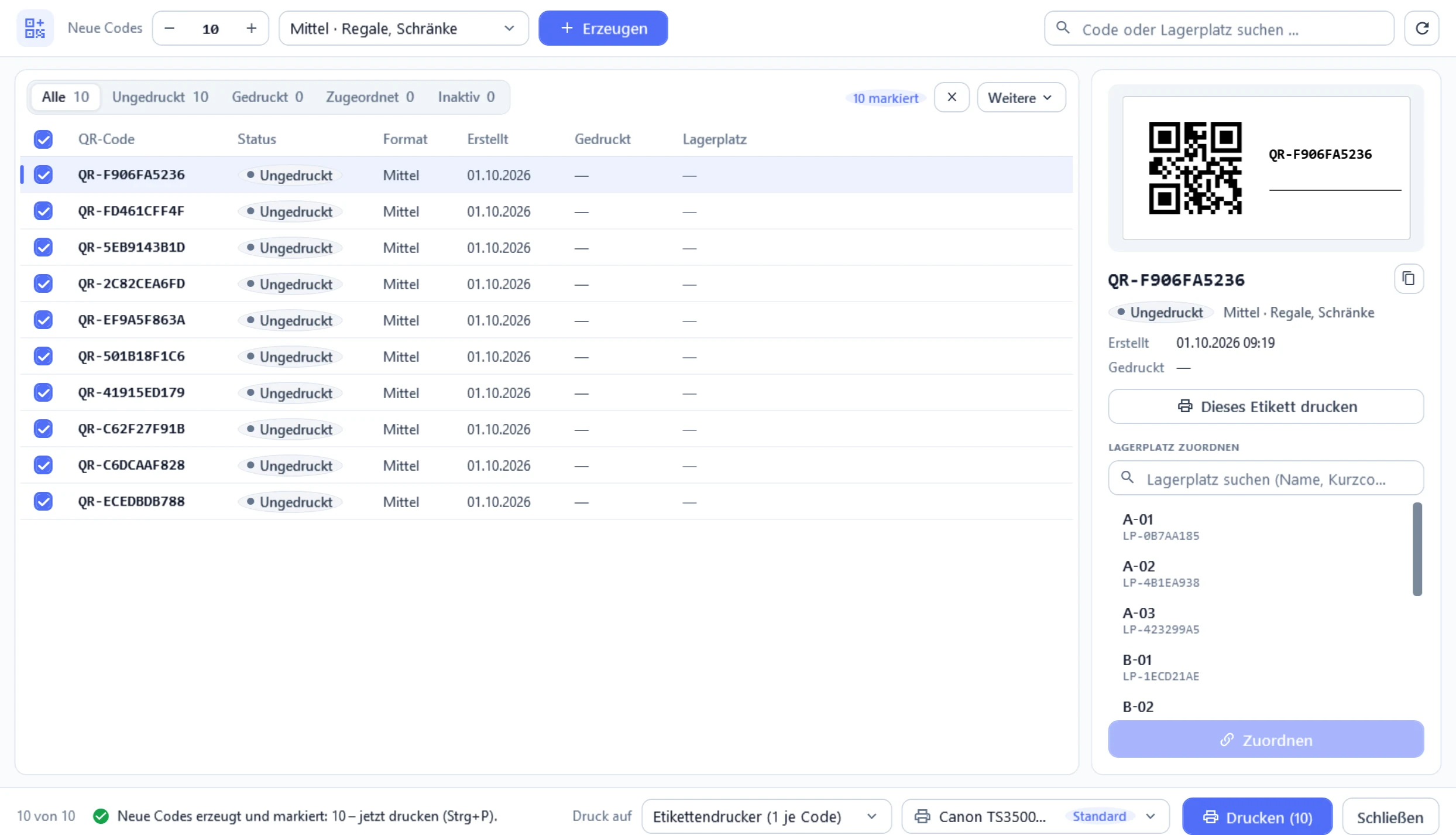
Task: Open the Weitere dropdown menu
Action: [x=1021, y=97]
